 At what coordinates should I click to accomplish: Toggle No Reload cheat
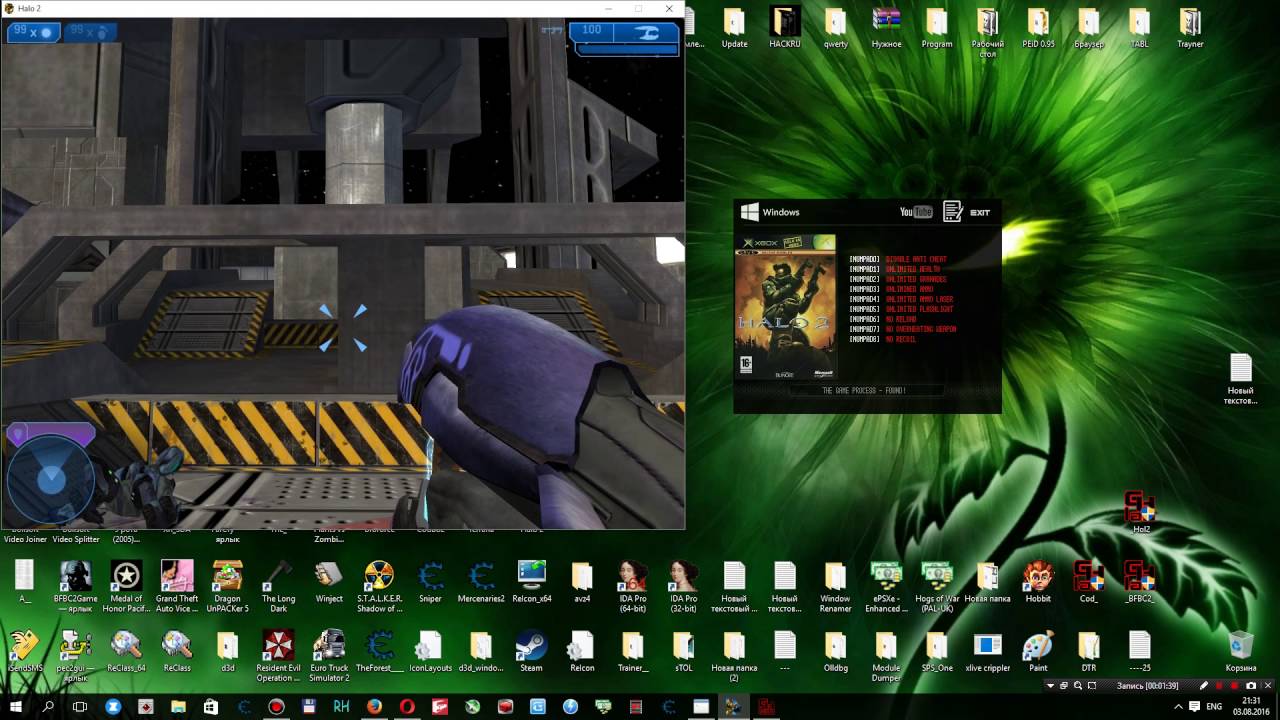(901, 319)
